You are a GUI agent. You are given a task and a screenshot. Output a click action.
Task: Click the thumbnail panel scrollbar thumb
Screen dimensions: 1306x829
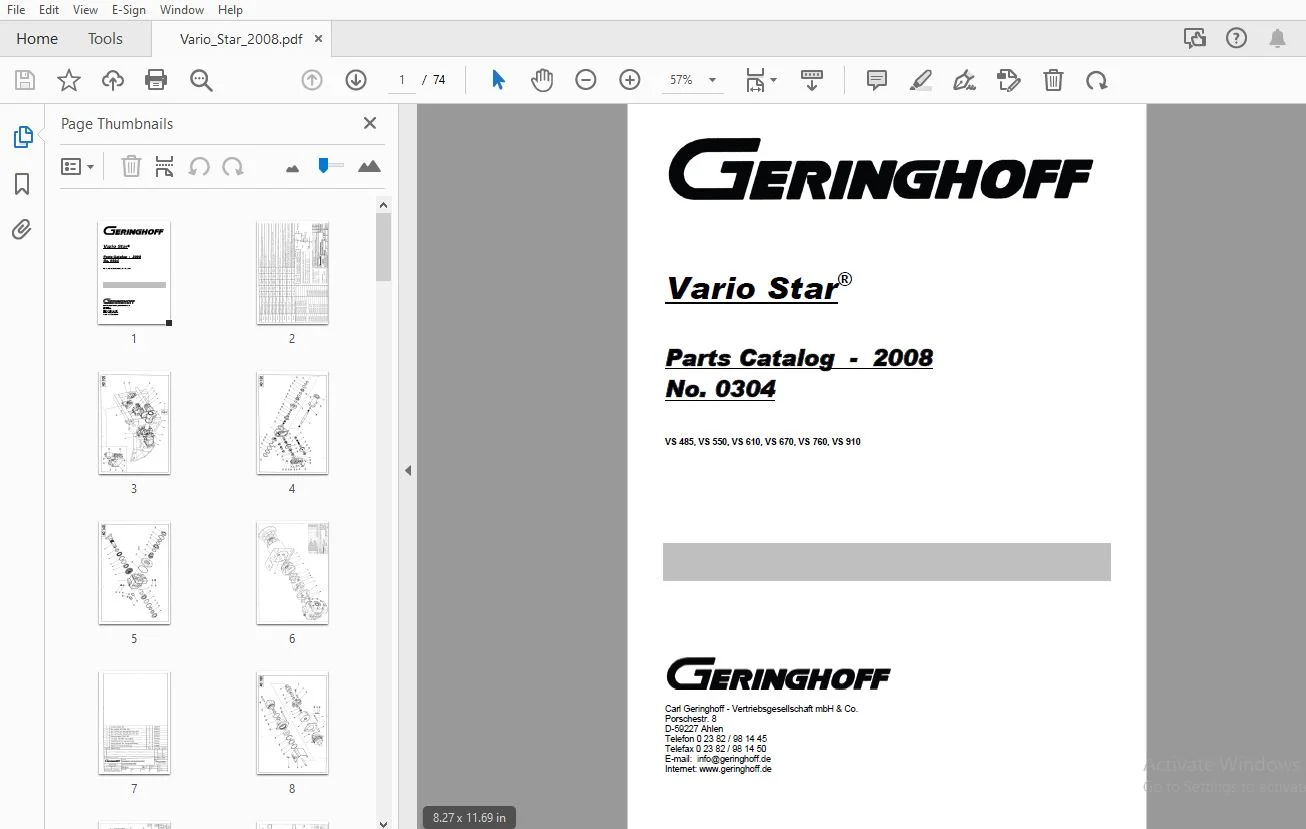pyautogui.click(x=383, y=247)
